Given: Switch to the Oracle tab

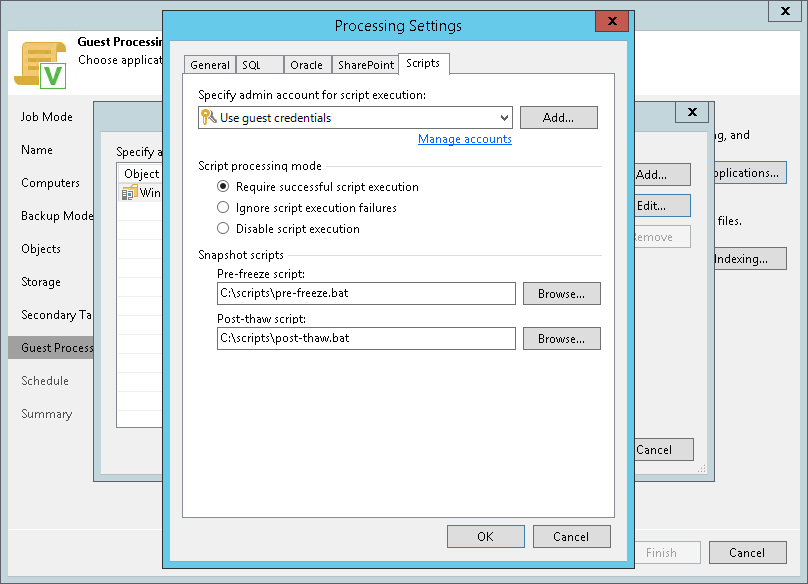Looking at the screenshot, I should point(306,65).
